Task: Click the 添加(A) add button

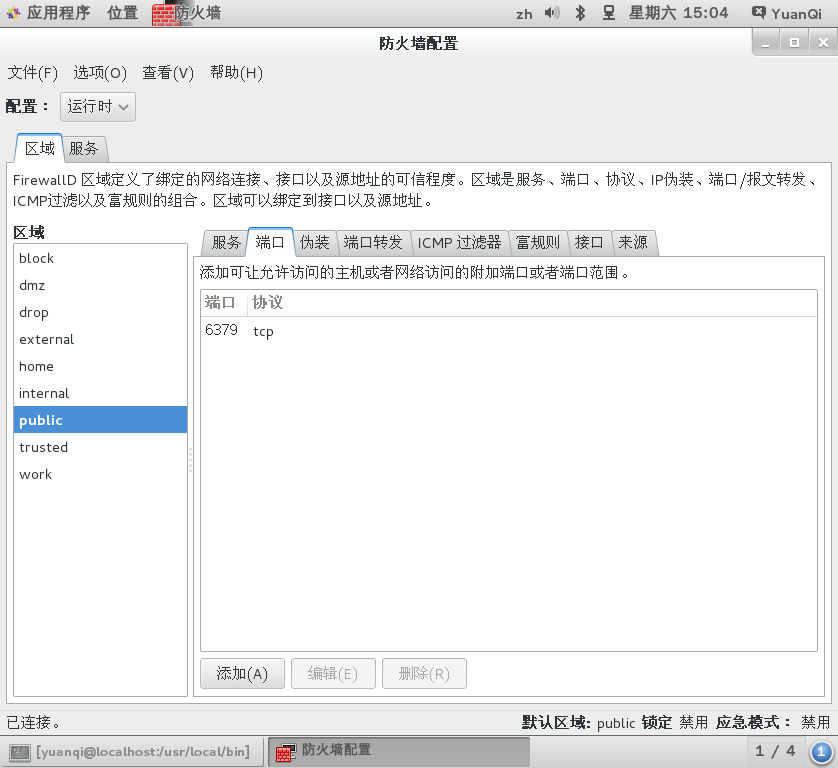Action: pyautogui.click(x=242, y=674)
